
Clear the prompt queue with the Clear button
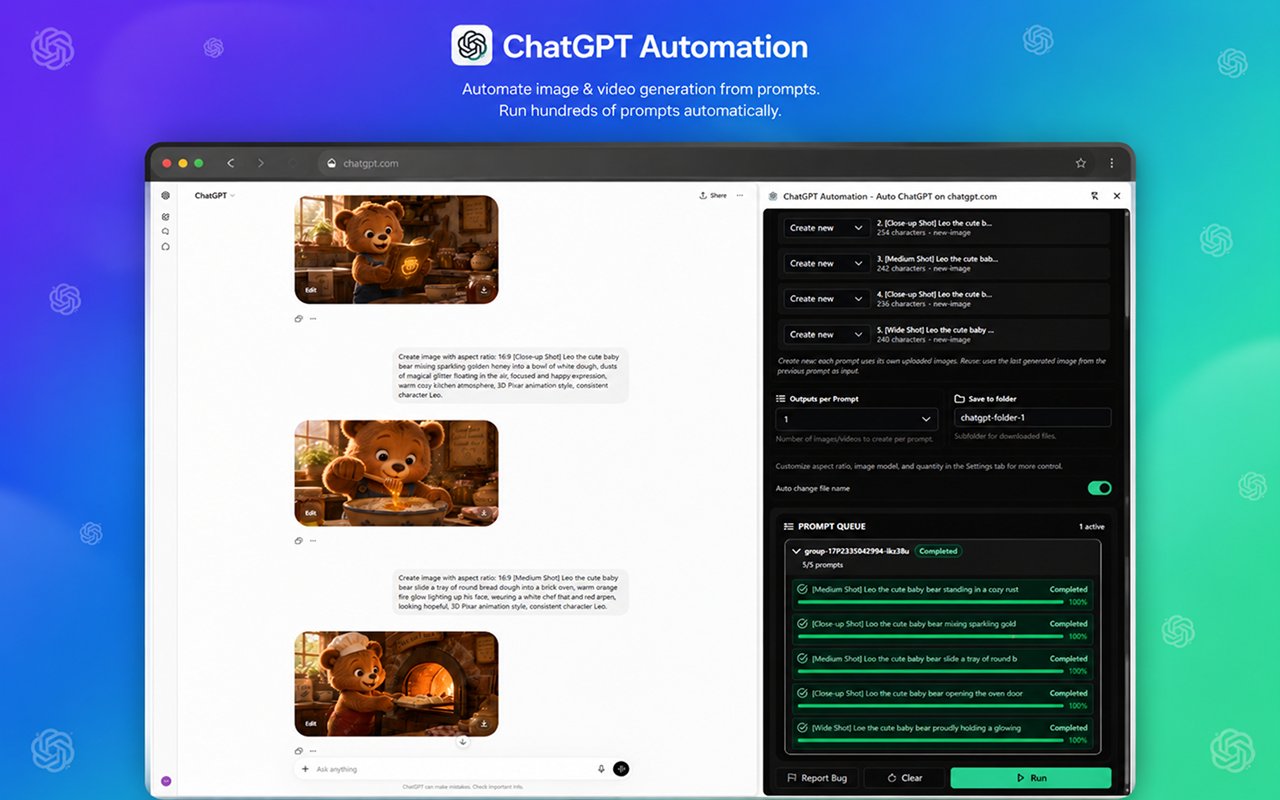pos(905,778)
